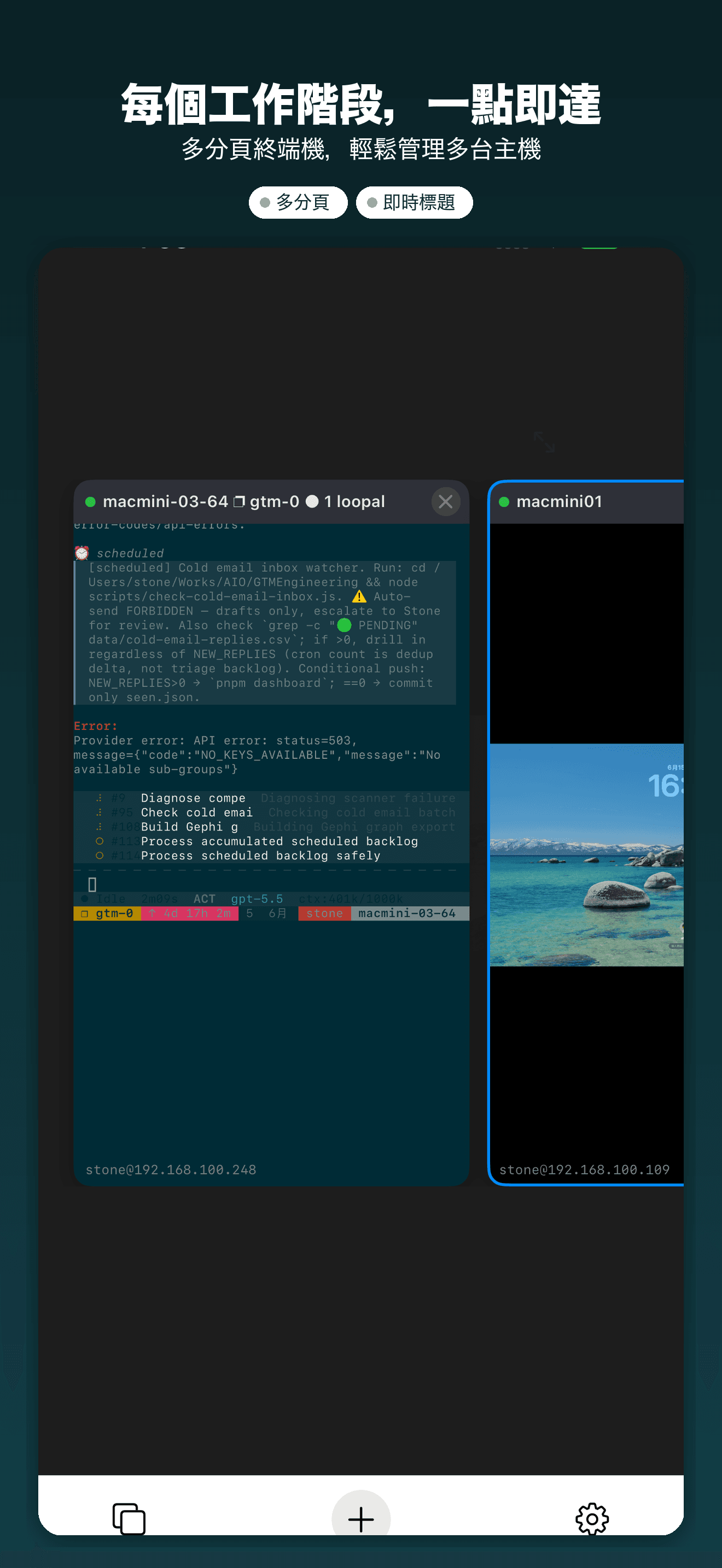Screen dimensions: 722x1568
Task: Open settings via the gear icon
Action: click(592, 1519)
